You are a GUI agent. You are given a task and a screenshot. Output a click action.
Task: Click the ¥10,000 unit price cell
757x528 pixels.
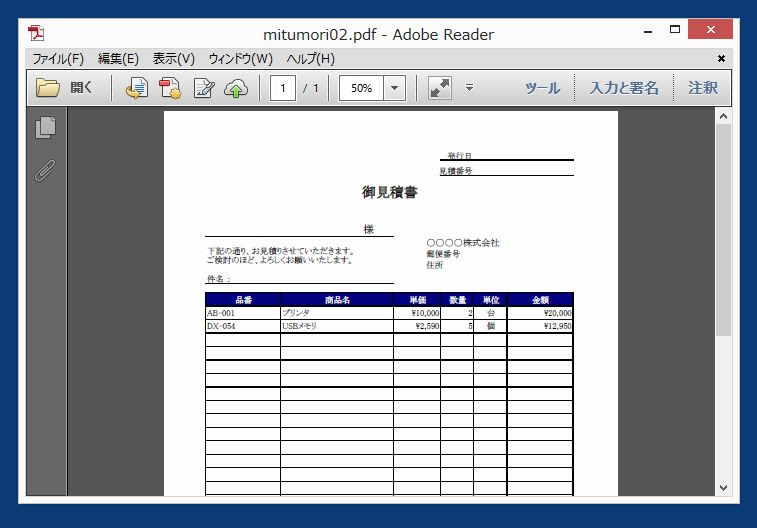point(417,313)
